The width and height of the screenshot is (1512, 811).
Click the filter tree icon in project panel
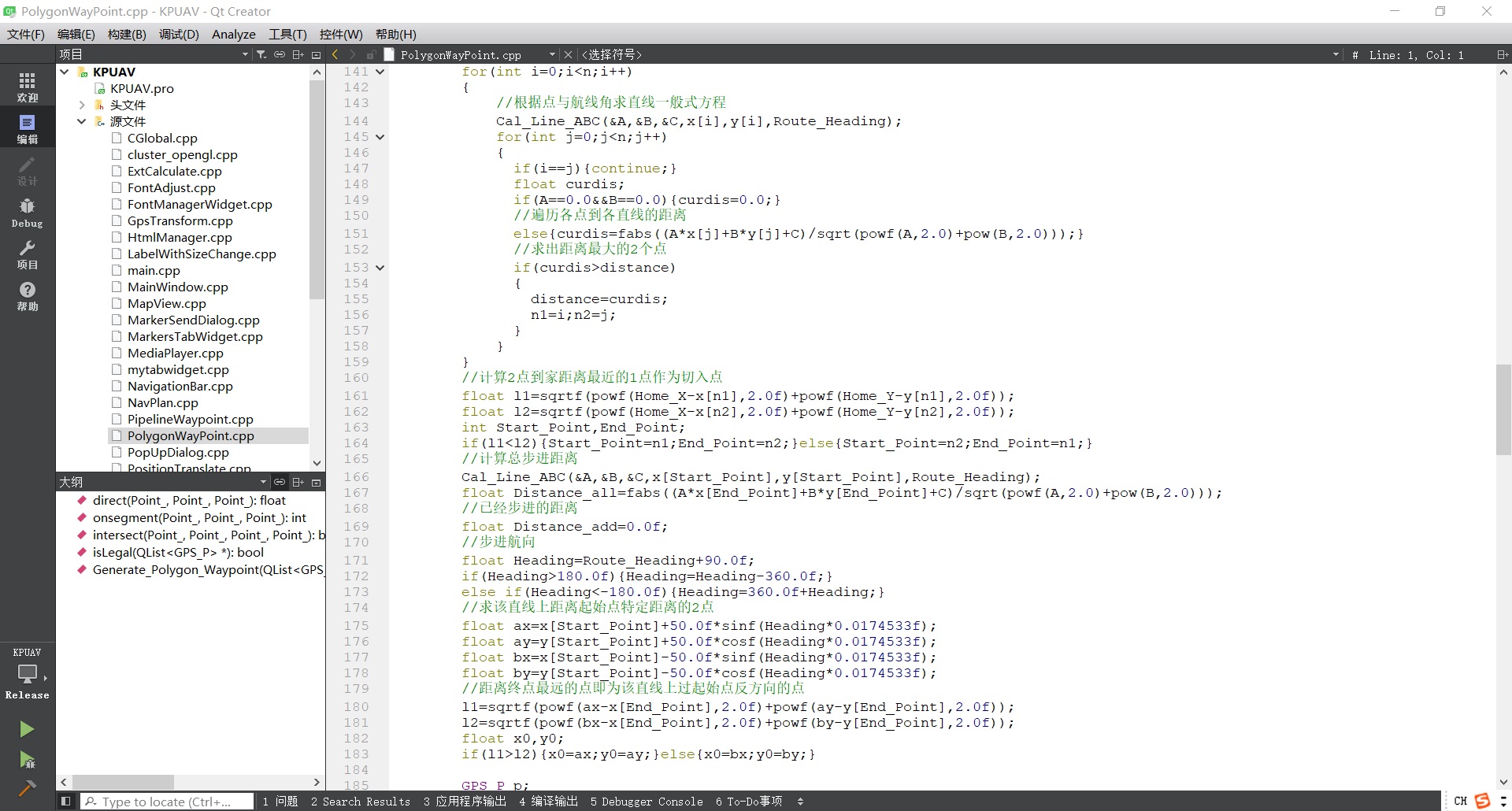tap(261, 54)
